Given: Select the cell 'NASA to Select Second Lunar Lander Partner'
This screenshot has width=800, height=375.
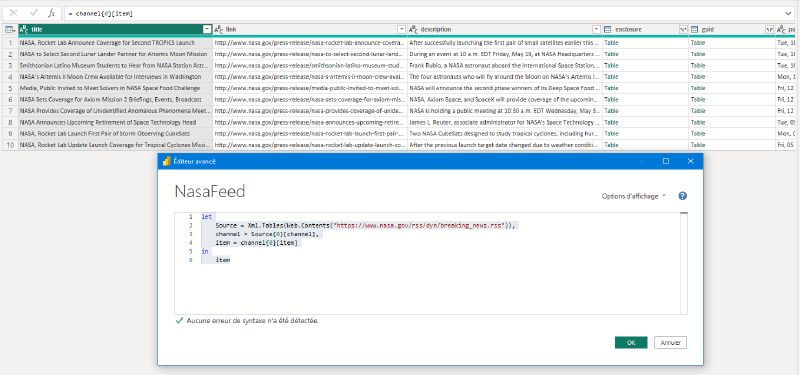Looking at the screenshot, I should [x=115, y=54].
